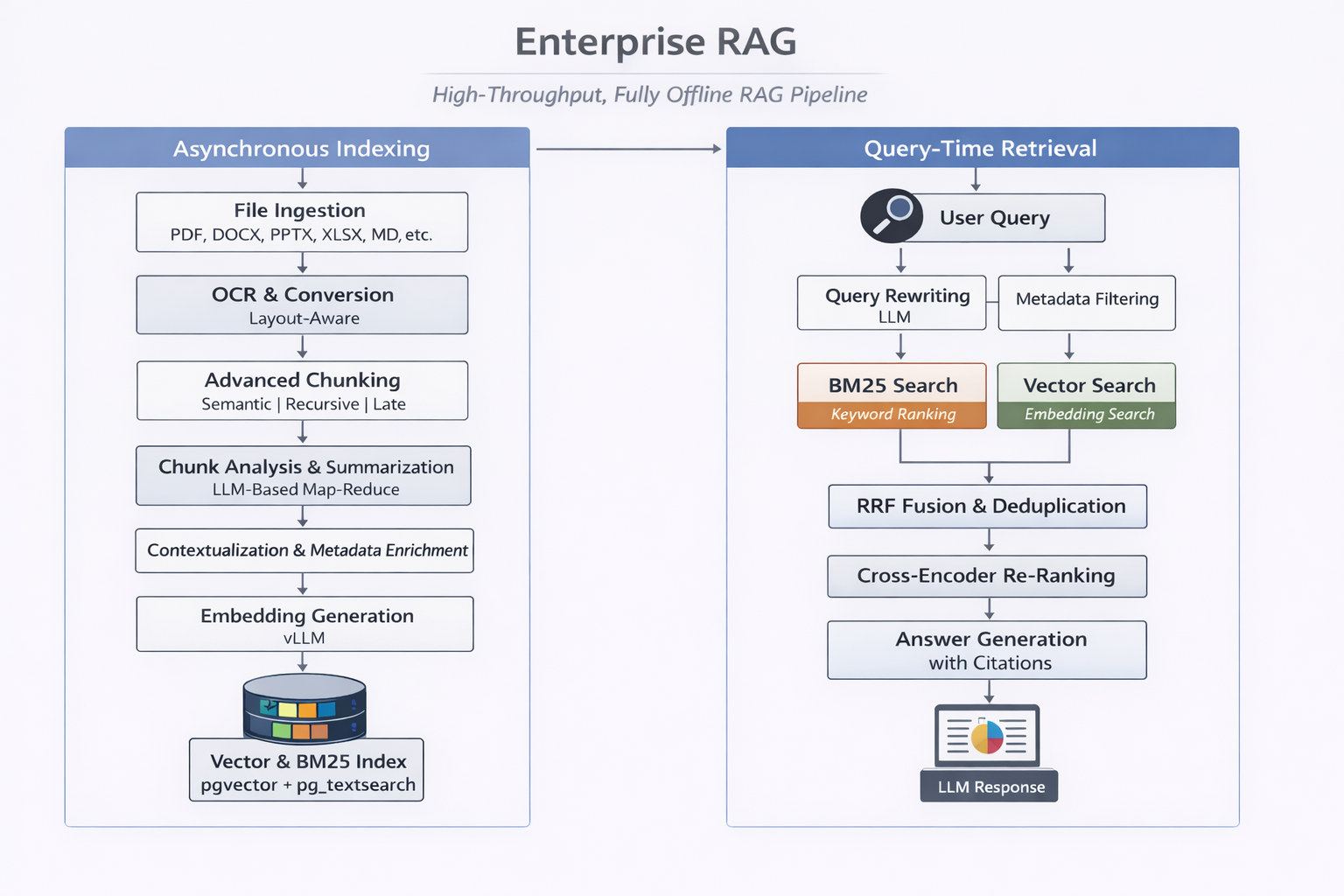Select Cross-Encoder Re-Ranking

pos(986,576)
